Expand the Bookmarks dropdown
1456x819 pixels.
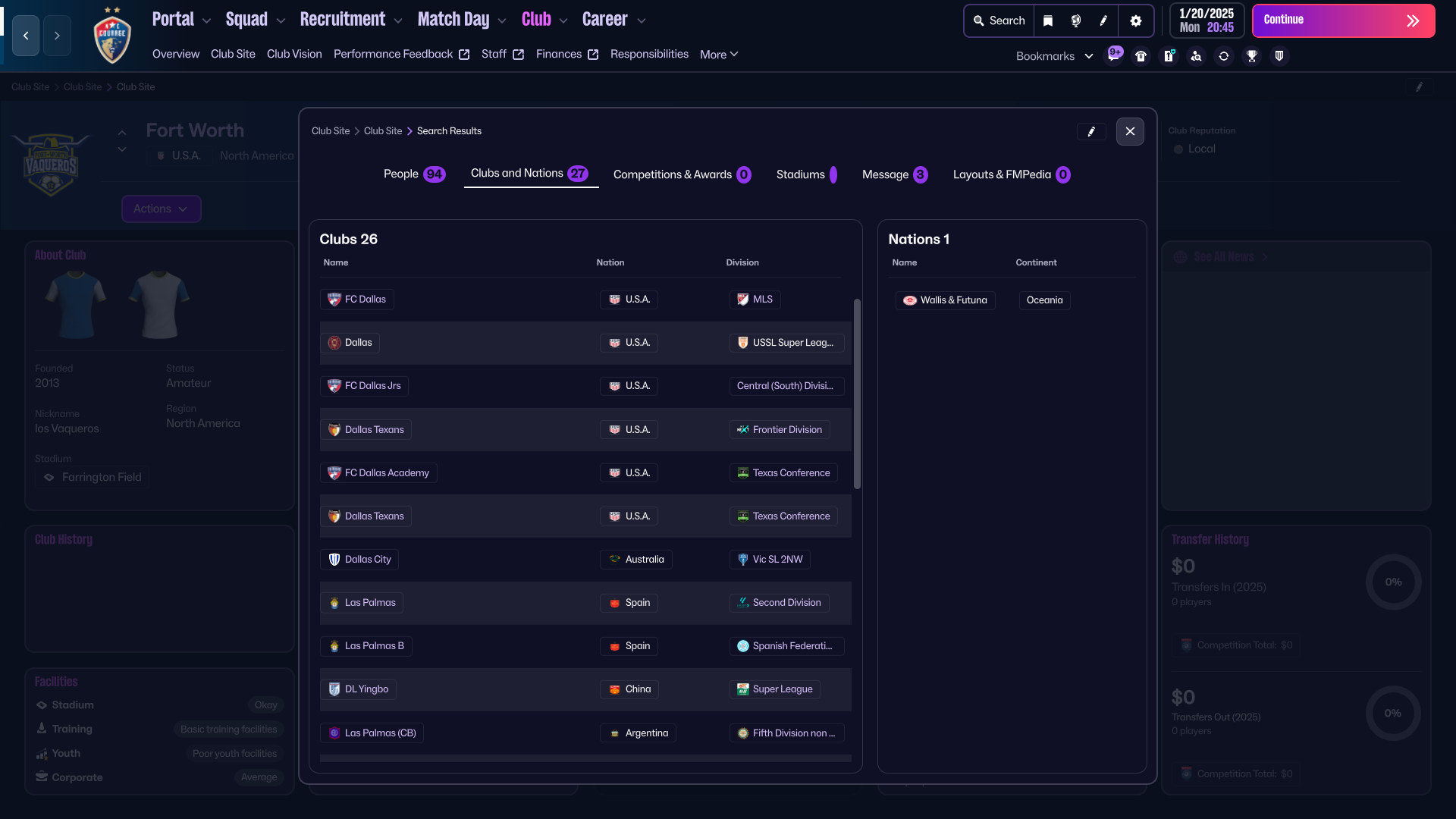[x=1054, y=56]
